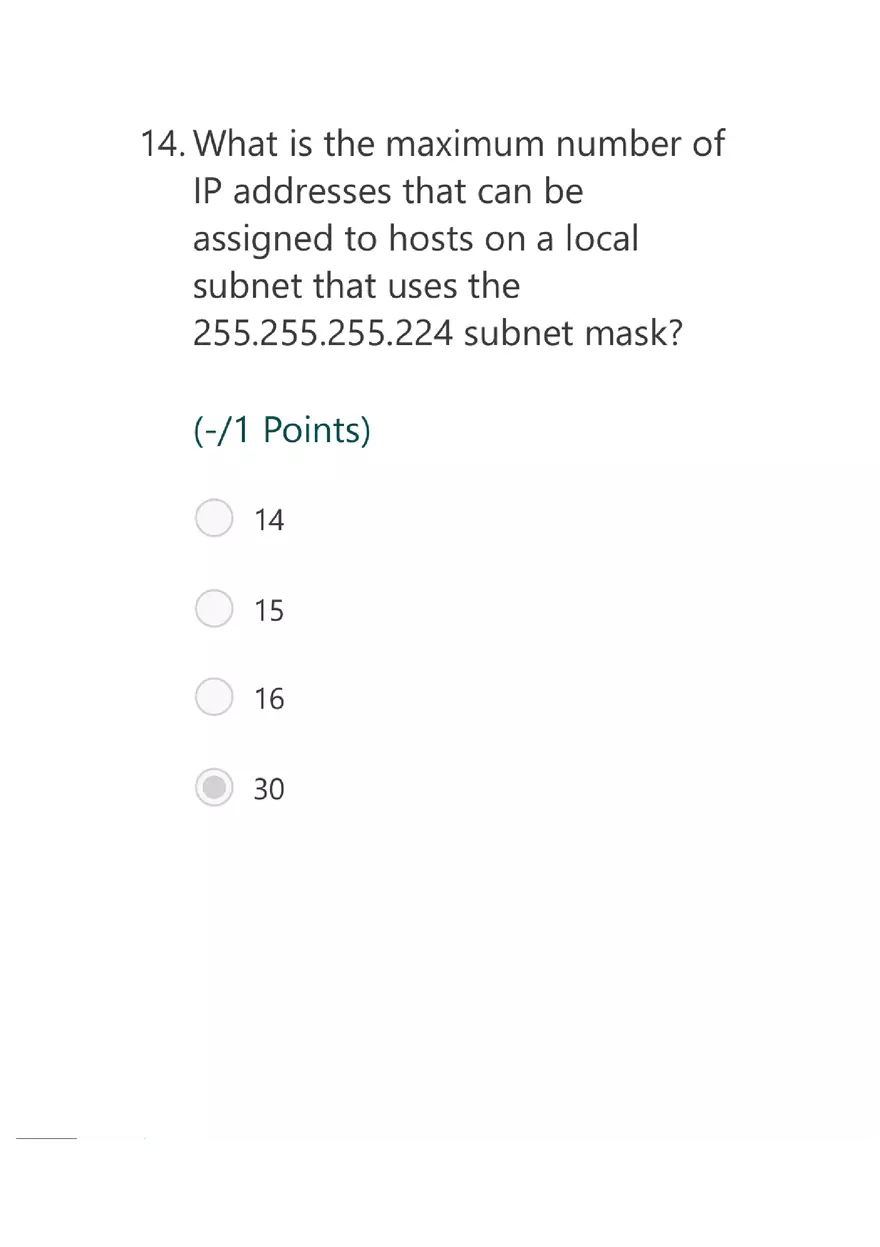Choose the radio button next to 15
The height and width of the screenshot is (1247, 880).
(214, 609)
